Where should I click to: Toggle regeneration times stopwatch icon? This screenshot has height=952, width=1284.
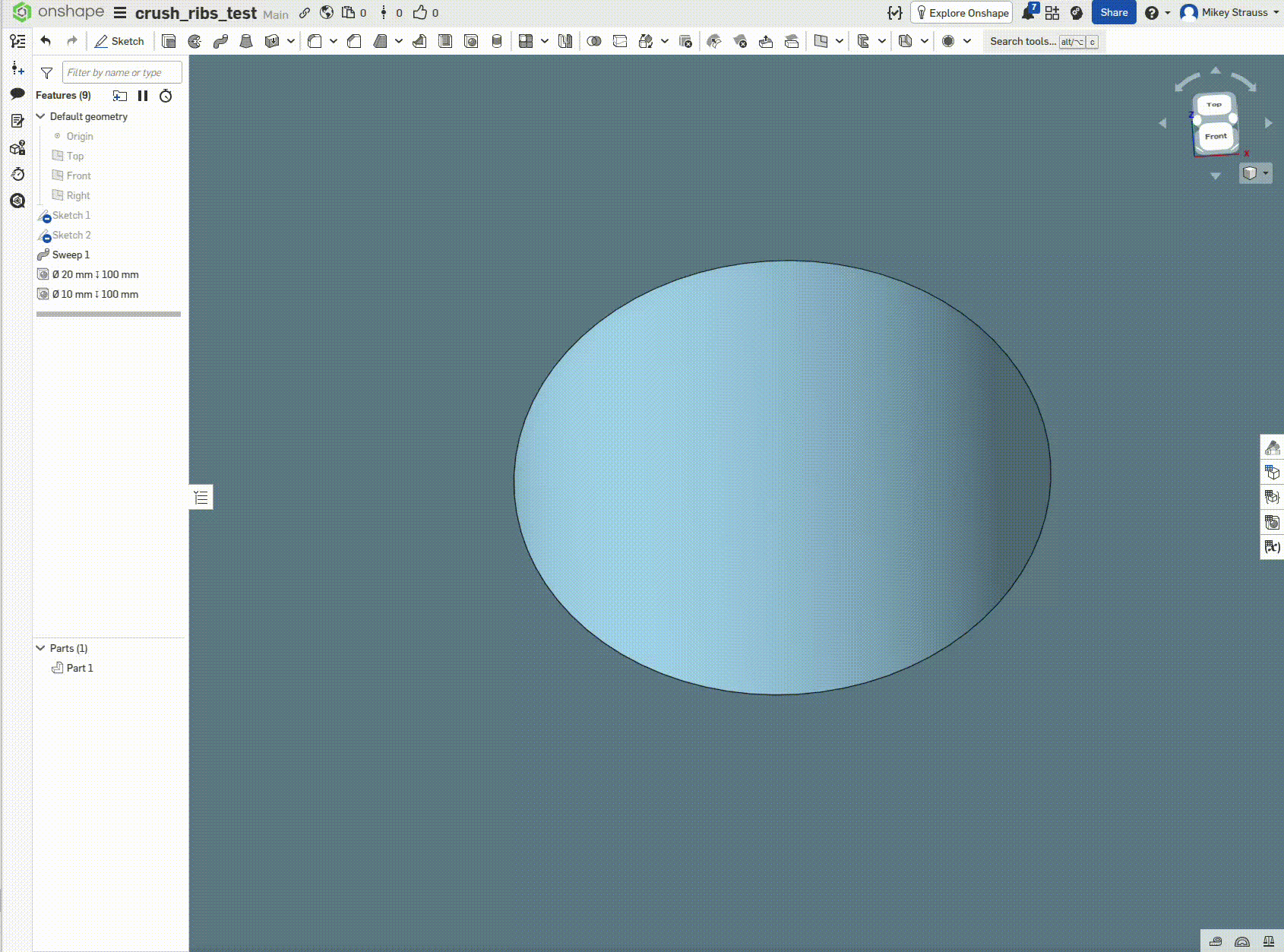point(166,96)
